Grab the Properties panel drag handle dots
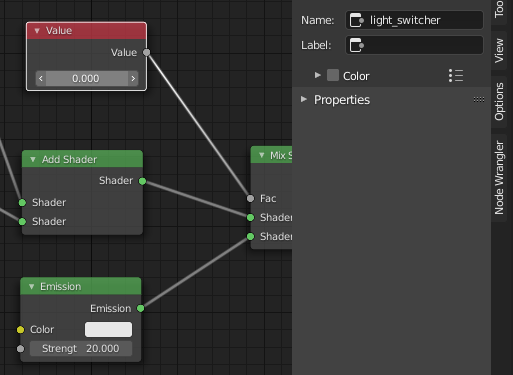 [x=479, y=99]
